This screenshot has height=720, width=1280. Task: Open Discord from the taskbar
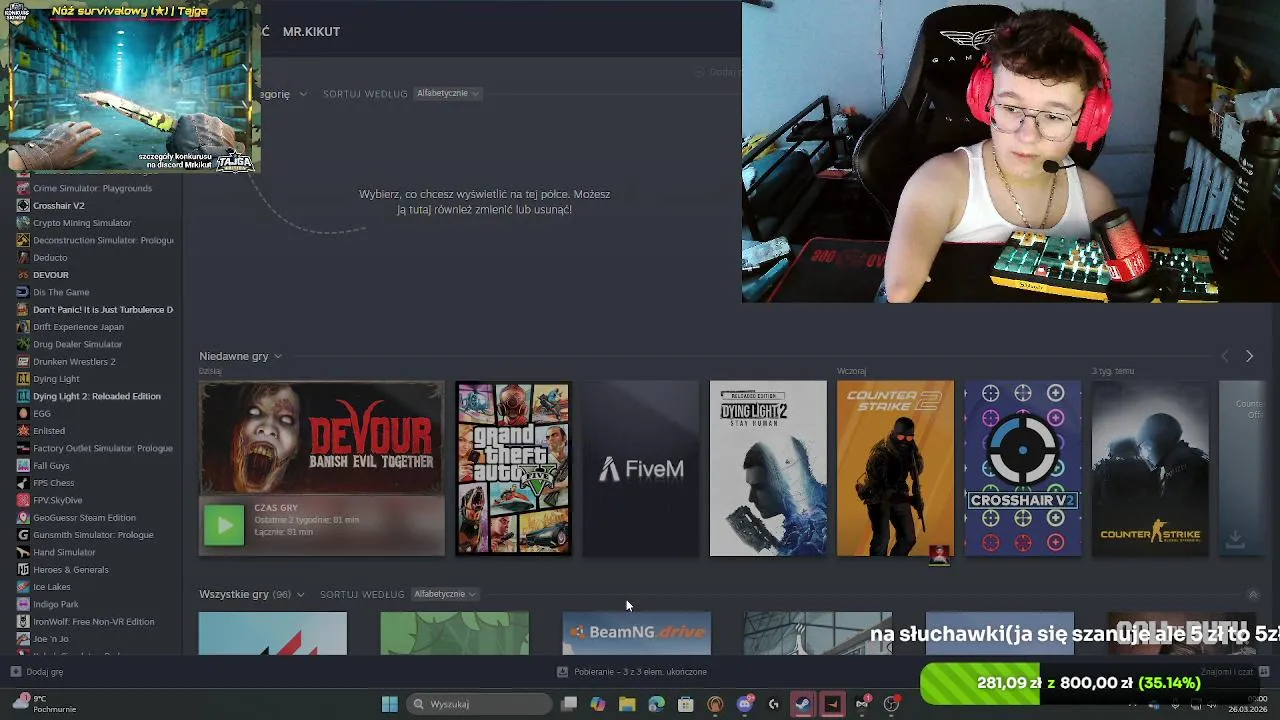tap(744, 704)
